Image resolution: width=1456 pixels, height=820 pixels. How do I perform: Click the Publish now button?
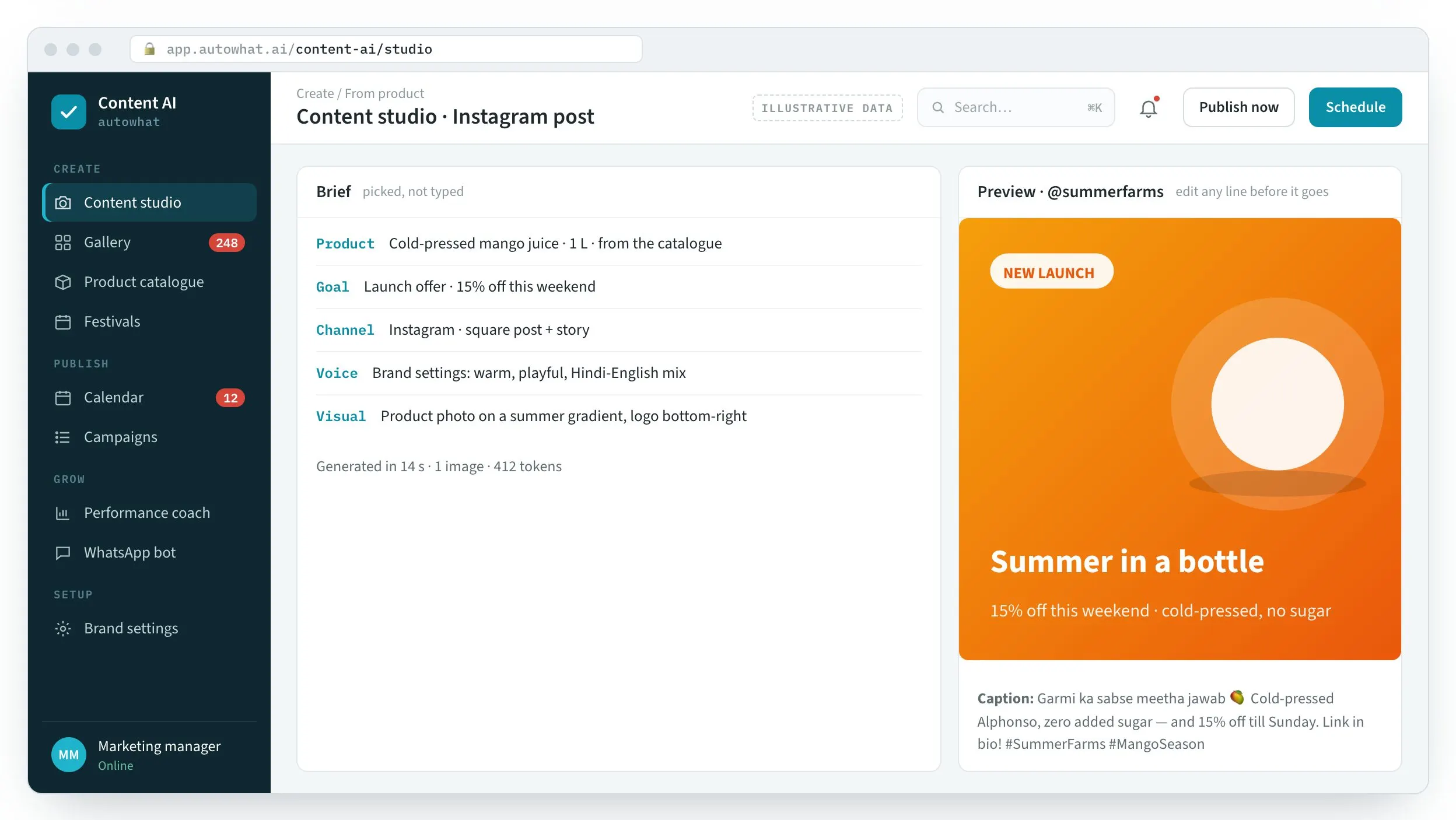pyautogui.click(x=1238, y=107)
